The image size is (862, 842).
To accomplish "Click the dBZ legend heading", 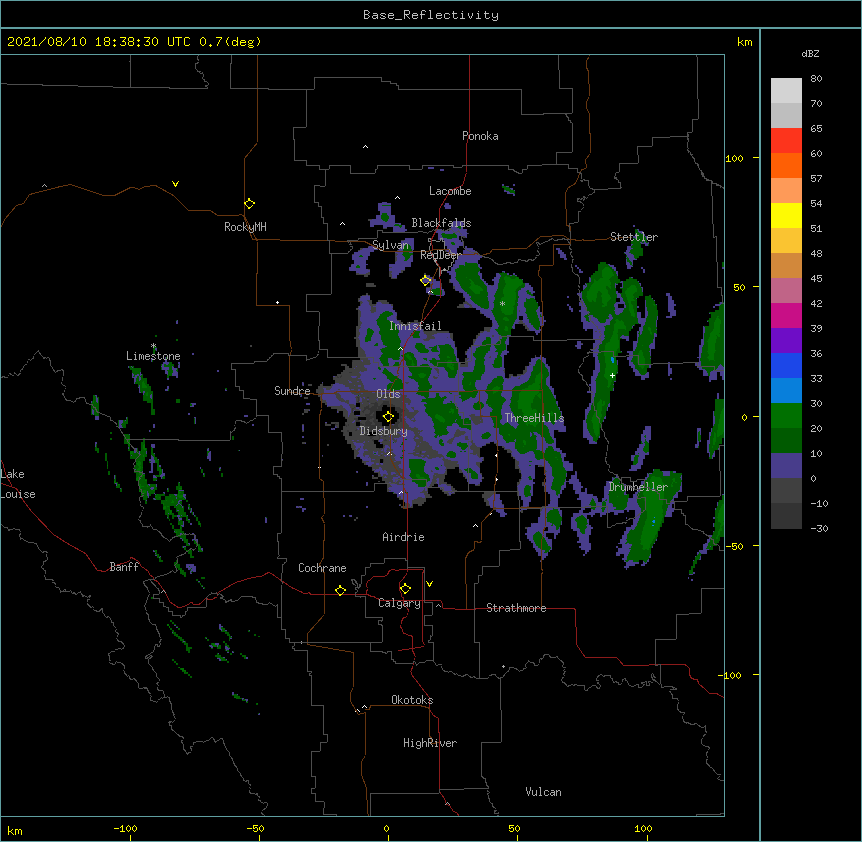I will tap(810, 54).
